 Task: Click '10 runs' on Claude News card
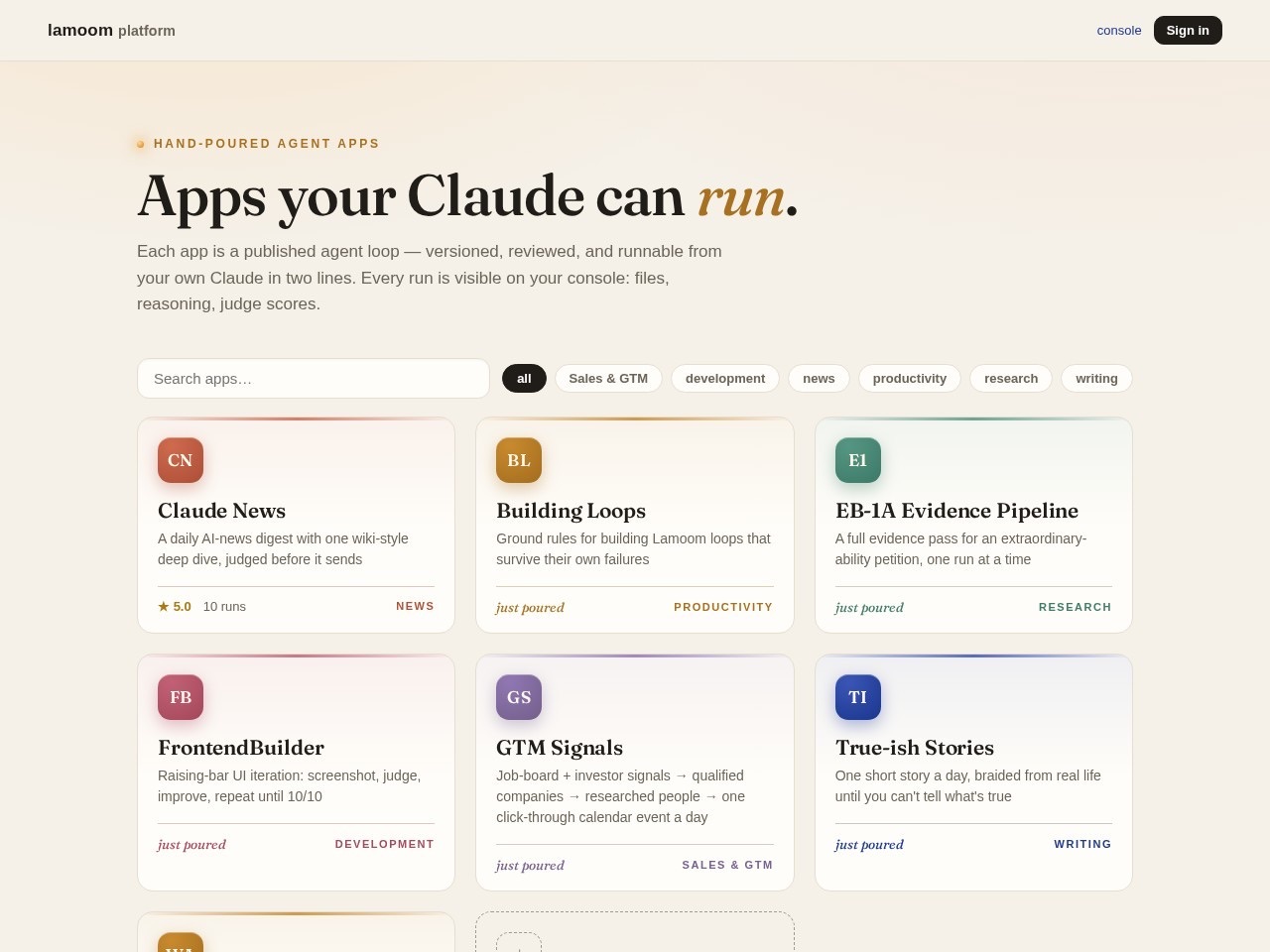tap(224, 606)
